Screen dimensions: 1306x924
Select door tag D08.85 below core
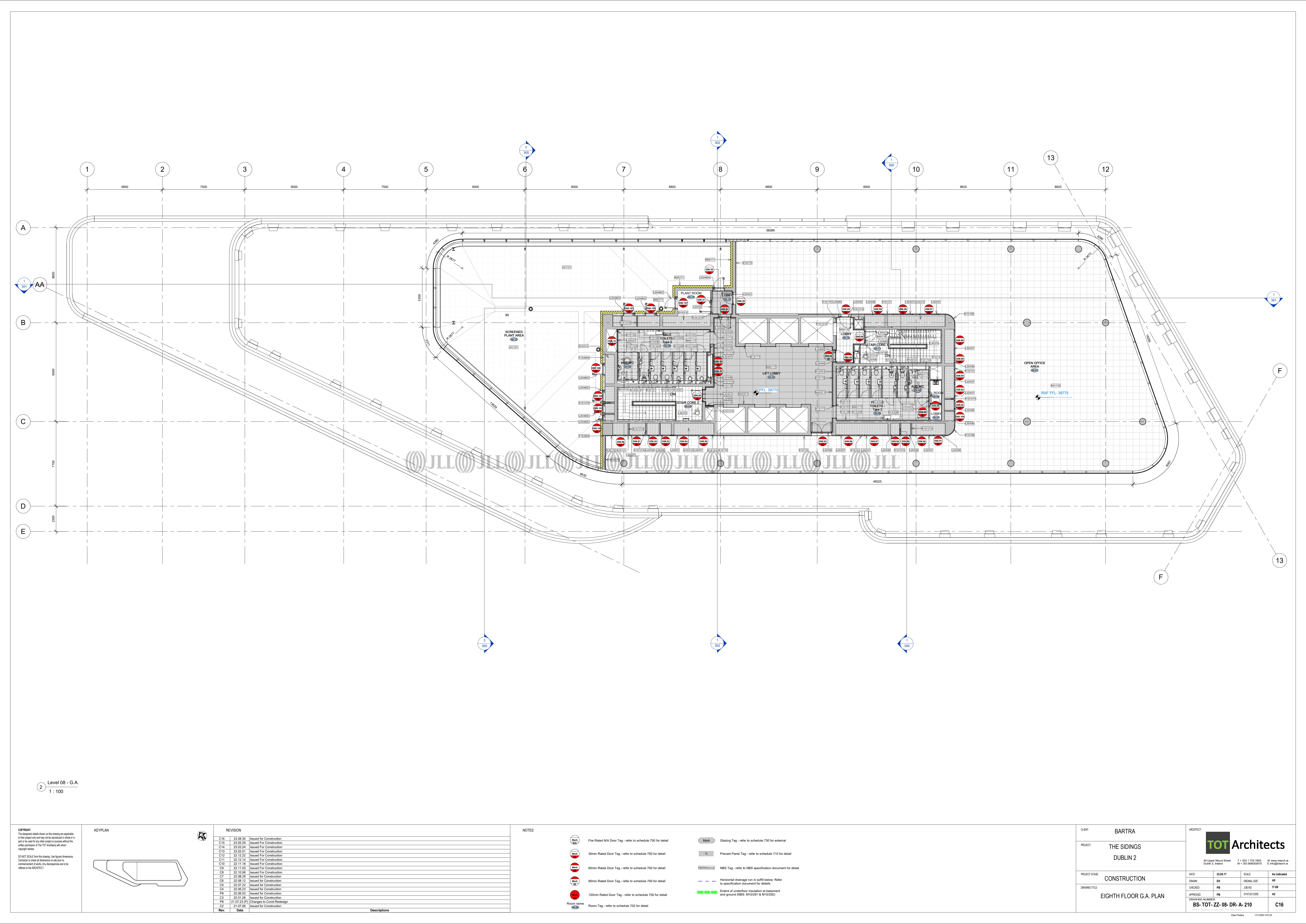[x=704, y=441]
